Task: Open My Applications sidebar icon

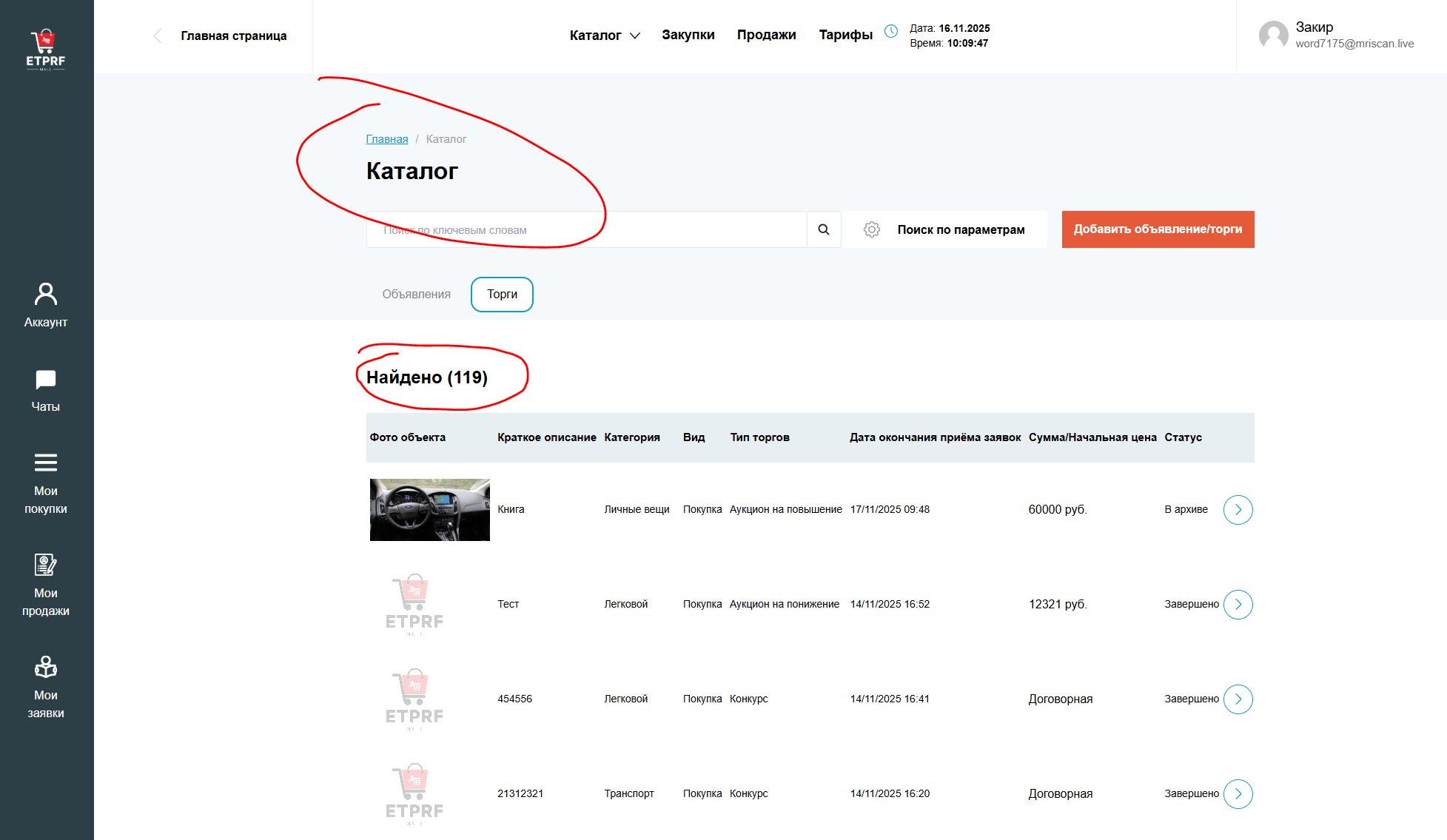Action: (46, 686)
